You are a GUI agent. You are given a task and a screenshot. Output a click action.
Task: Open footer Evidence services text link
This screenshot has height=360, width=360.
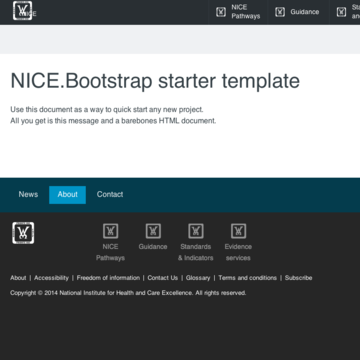click(238, 252)
